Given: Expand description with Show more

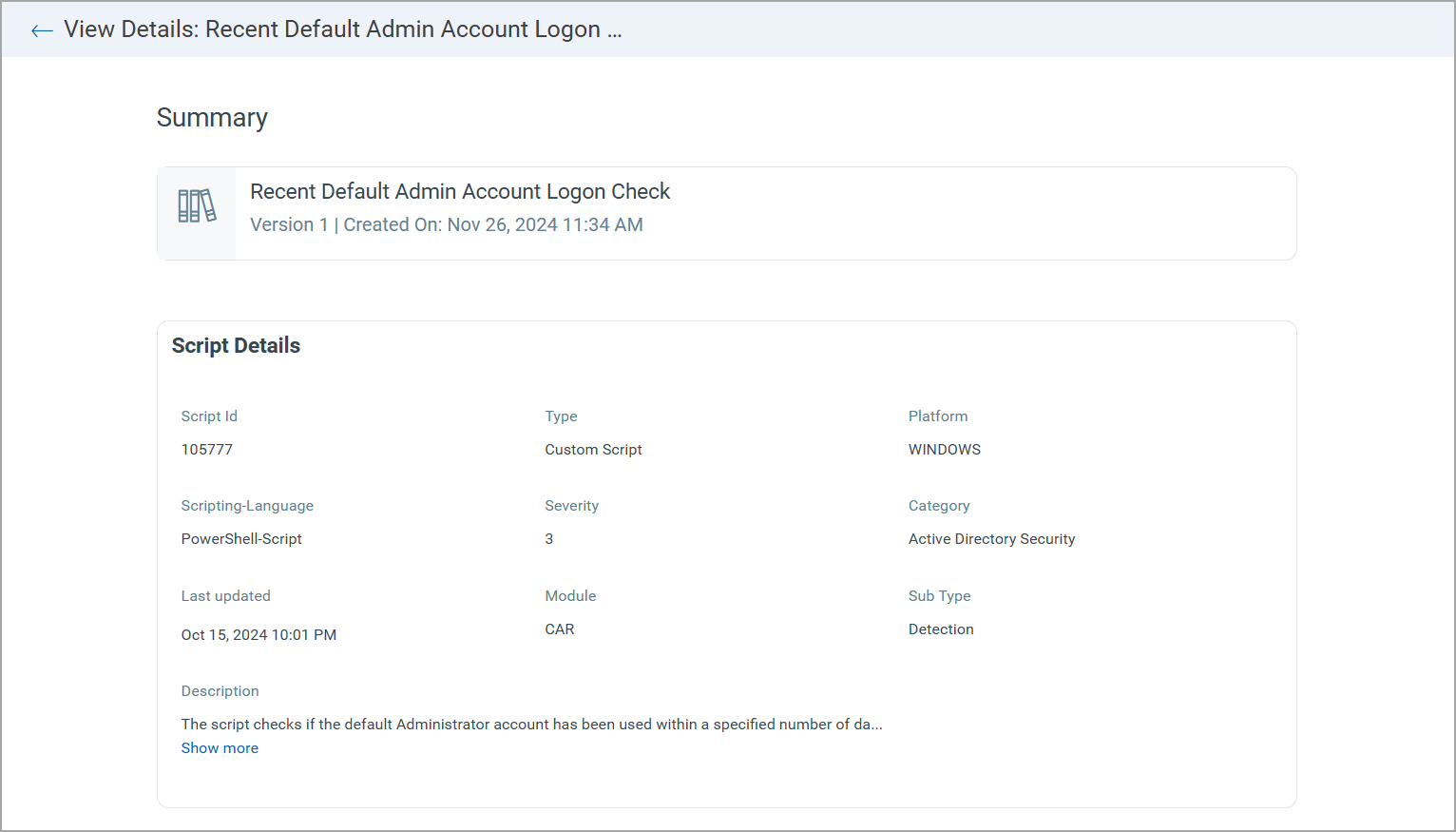Looking at the screenshot, I should (x=220, y=748).
